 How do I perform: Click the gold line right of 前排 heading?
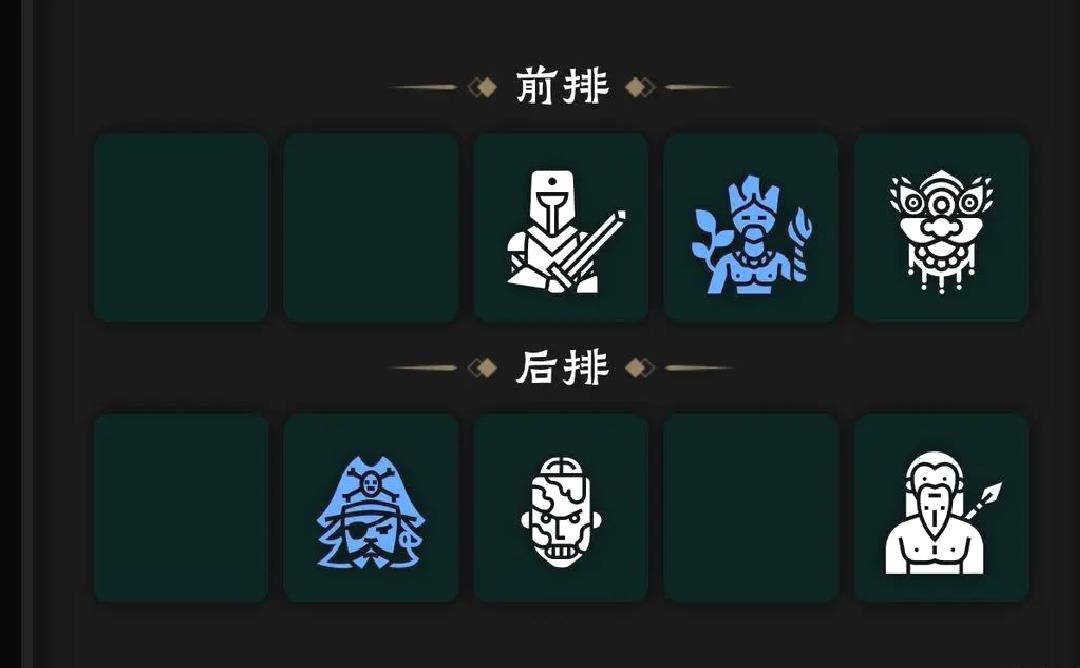698,87
